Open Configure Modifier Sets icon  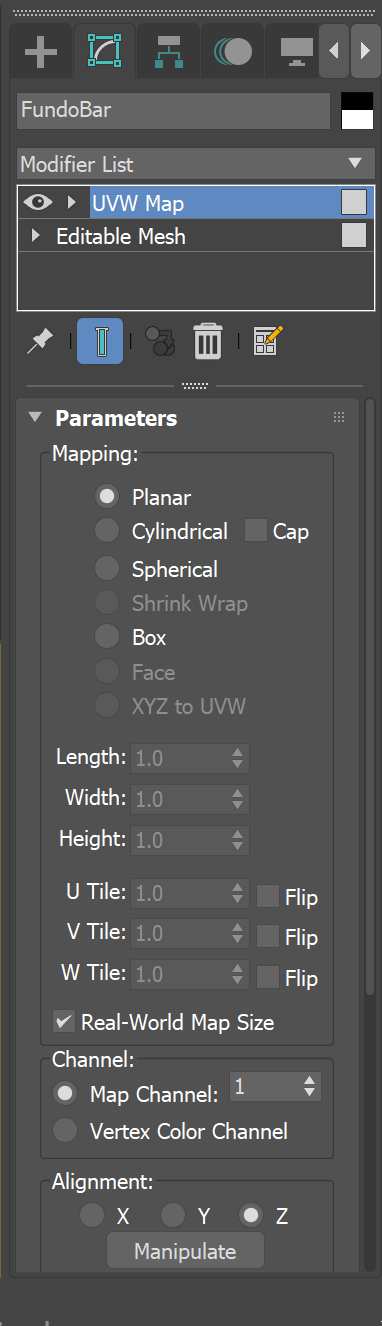(x=267, y=341)
